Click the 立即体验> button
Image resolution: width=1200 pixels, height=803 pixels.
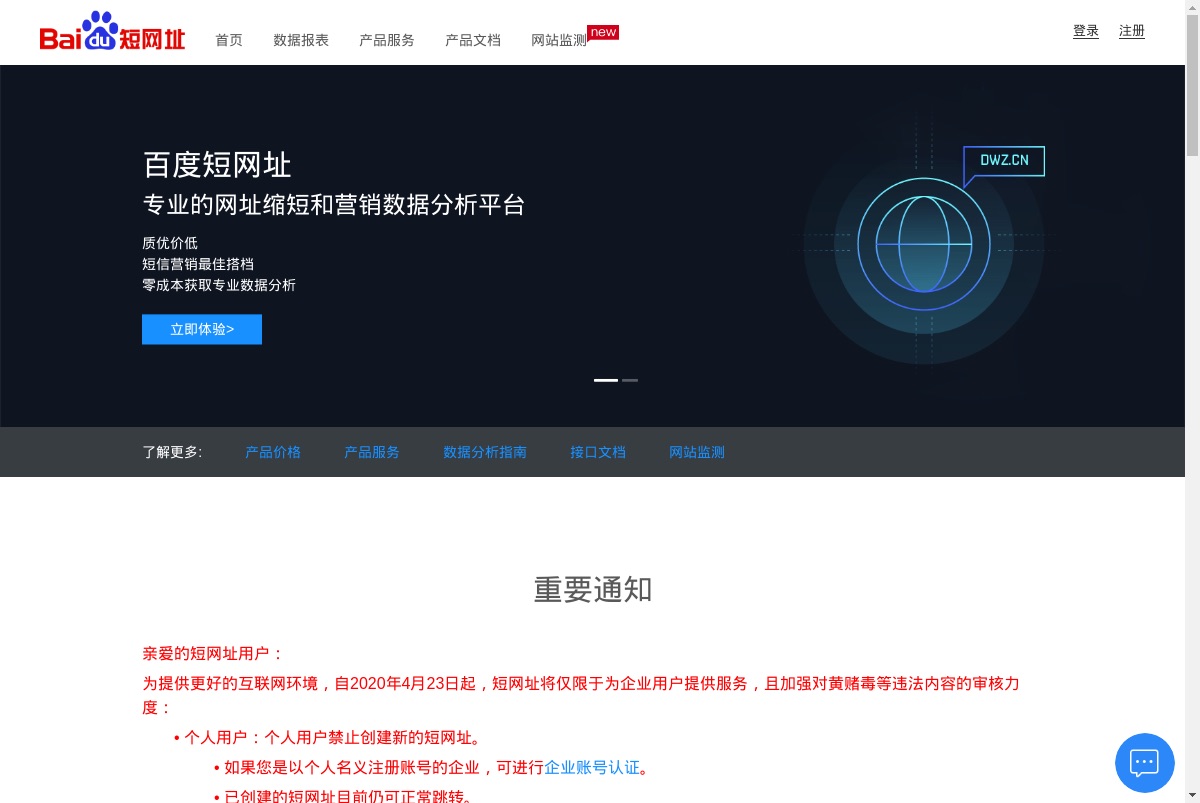coord(202,329)
